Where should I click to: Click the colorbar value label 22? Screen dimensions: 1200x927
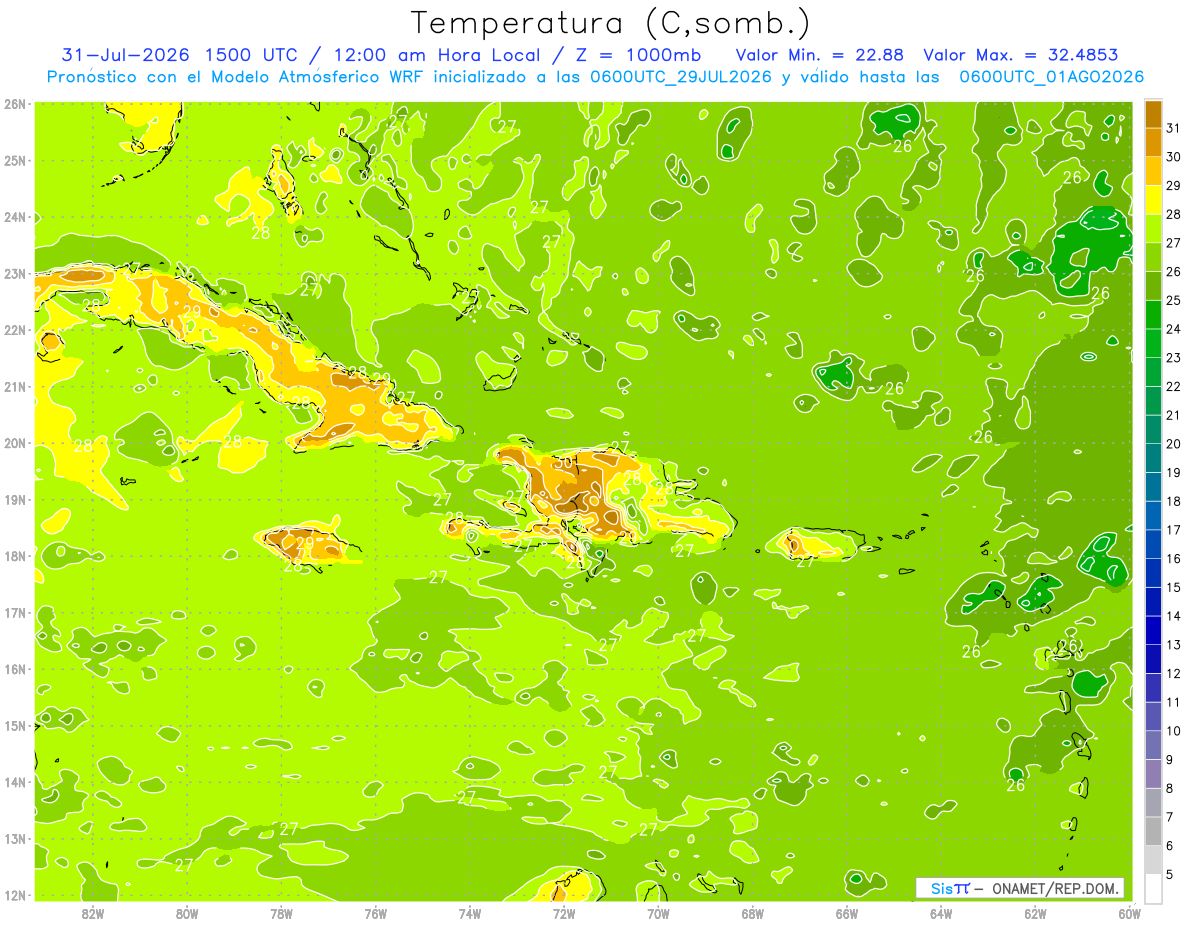coord(1173,386)
